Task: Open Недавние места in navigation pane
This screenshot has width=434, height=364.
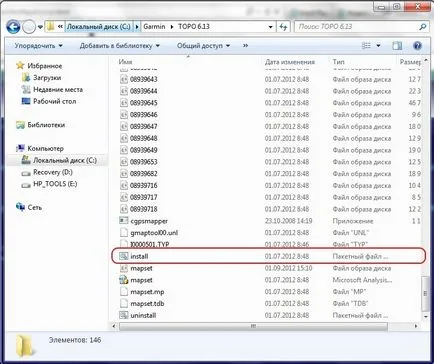Action: (x=52, y=89)
